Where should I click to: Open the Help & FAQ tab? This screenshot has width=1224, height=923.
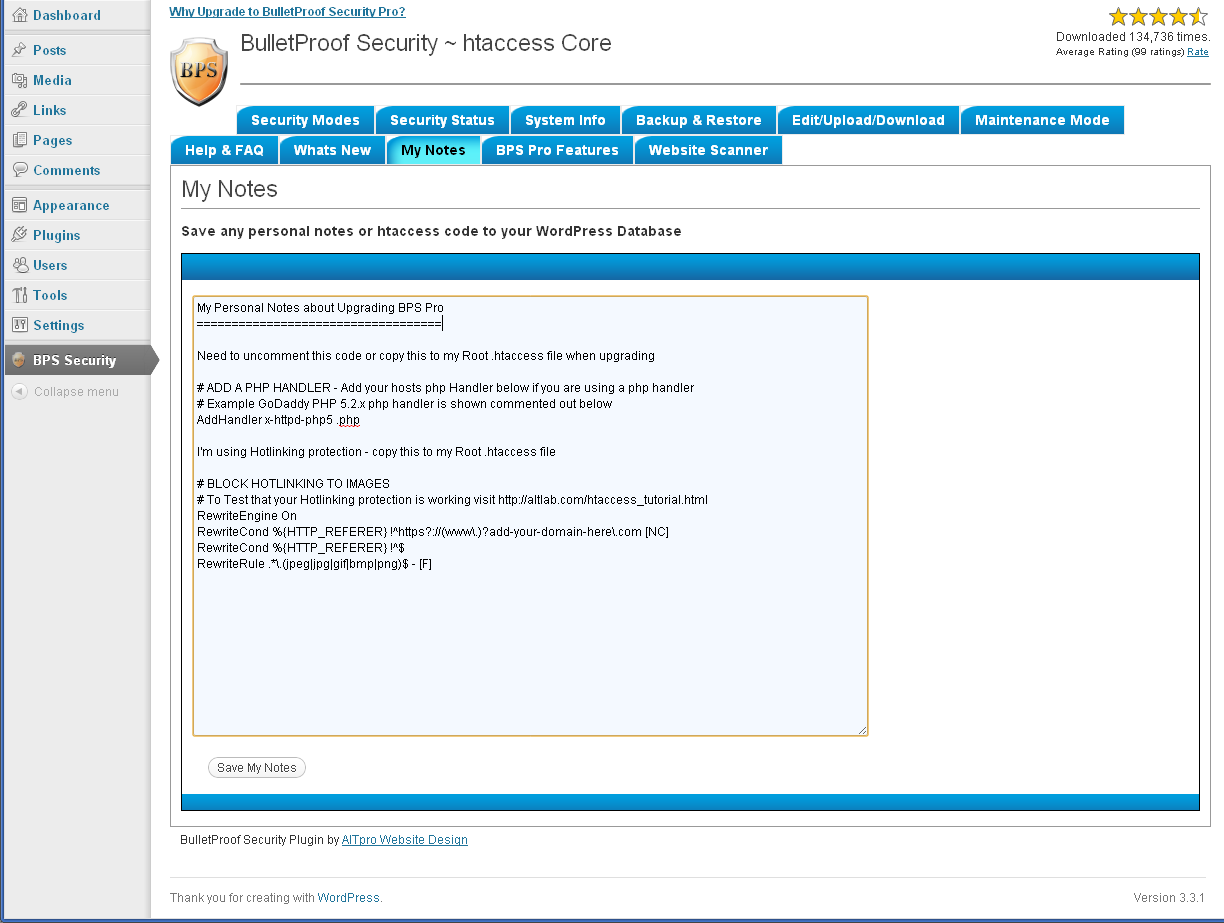click(x=224, y=150)
